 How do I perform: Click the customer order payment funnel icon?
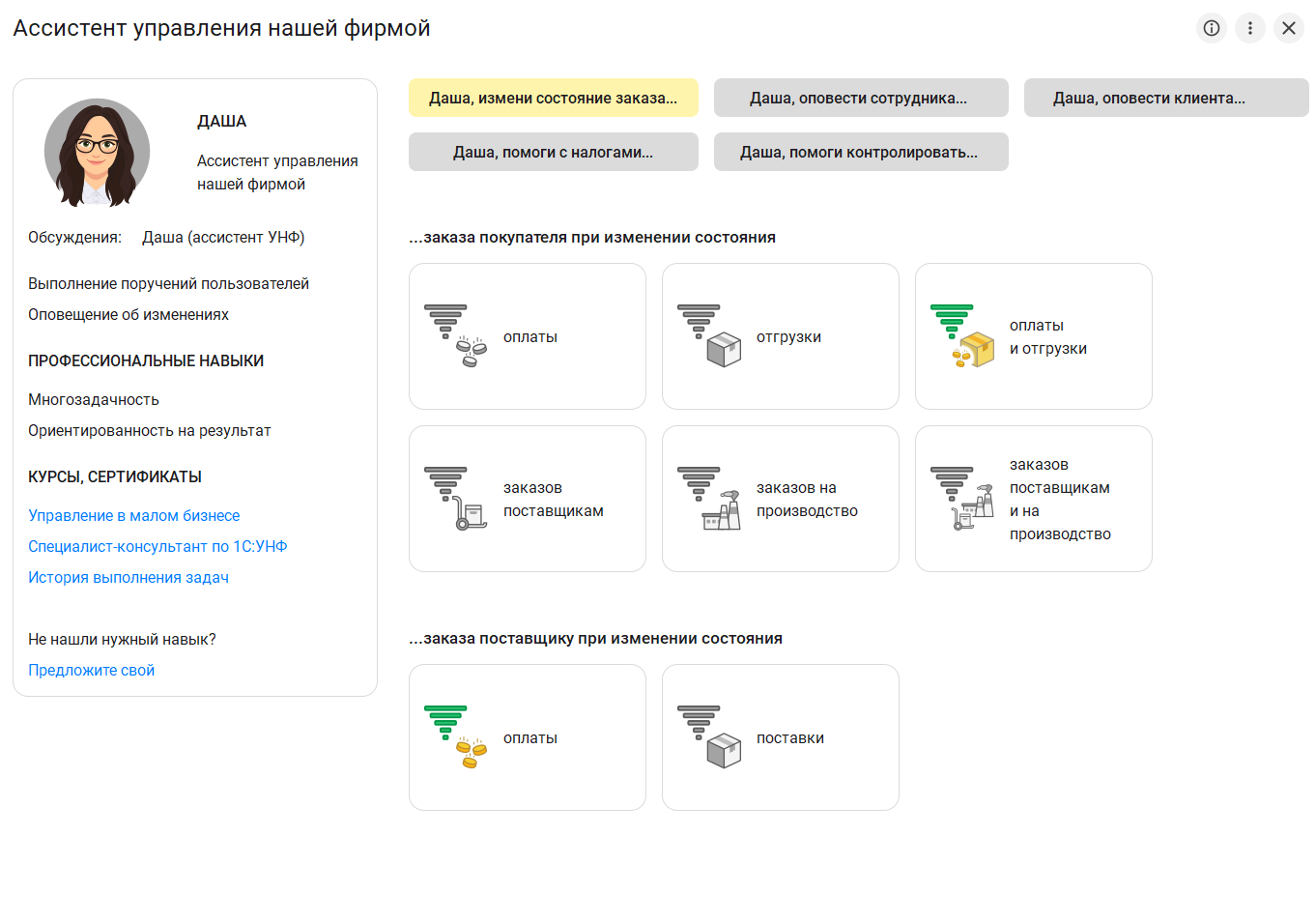(x=455, y=336)
